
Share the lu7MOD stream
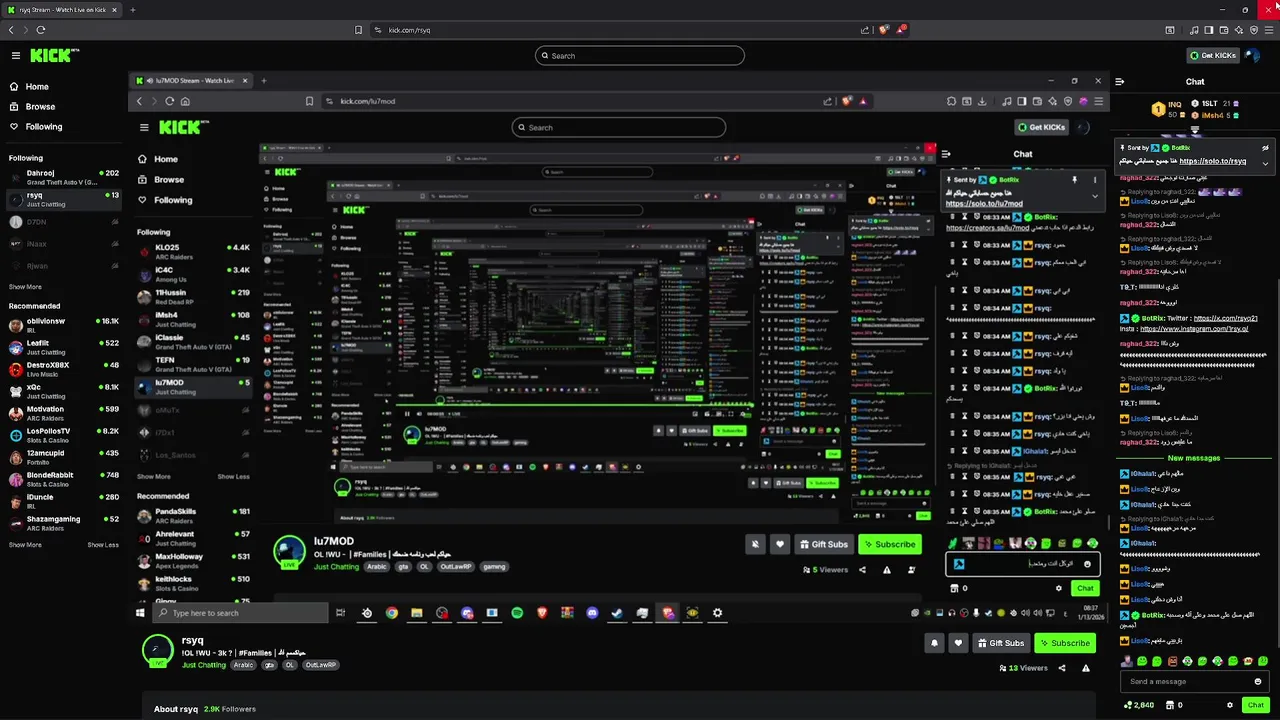point(862,570)
